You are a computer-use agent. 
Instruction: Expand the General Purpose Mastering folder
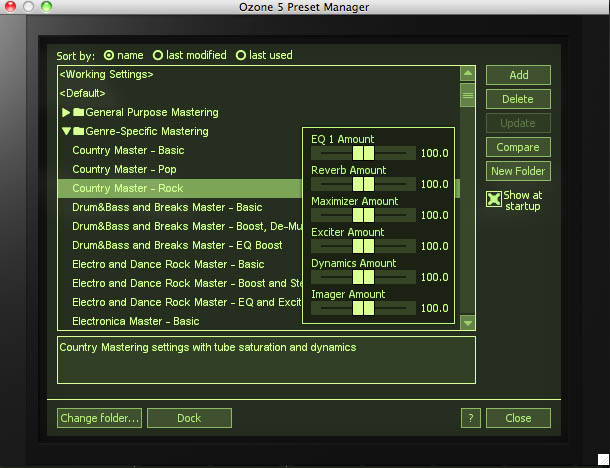coord(66,112)
